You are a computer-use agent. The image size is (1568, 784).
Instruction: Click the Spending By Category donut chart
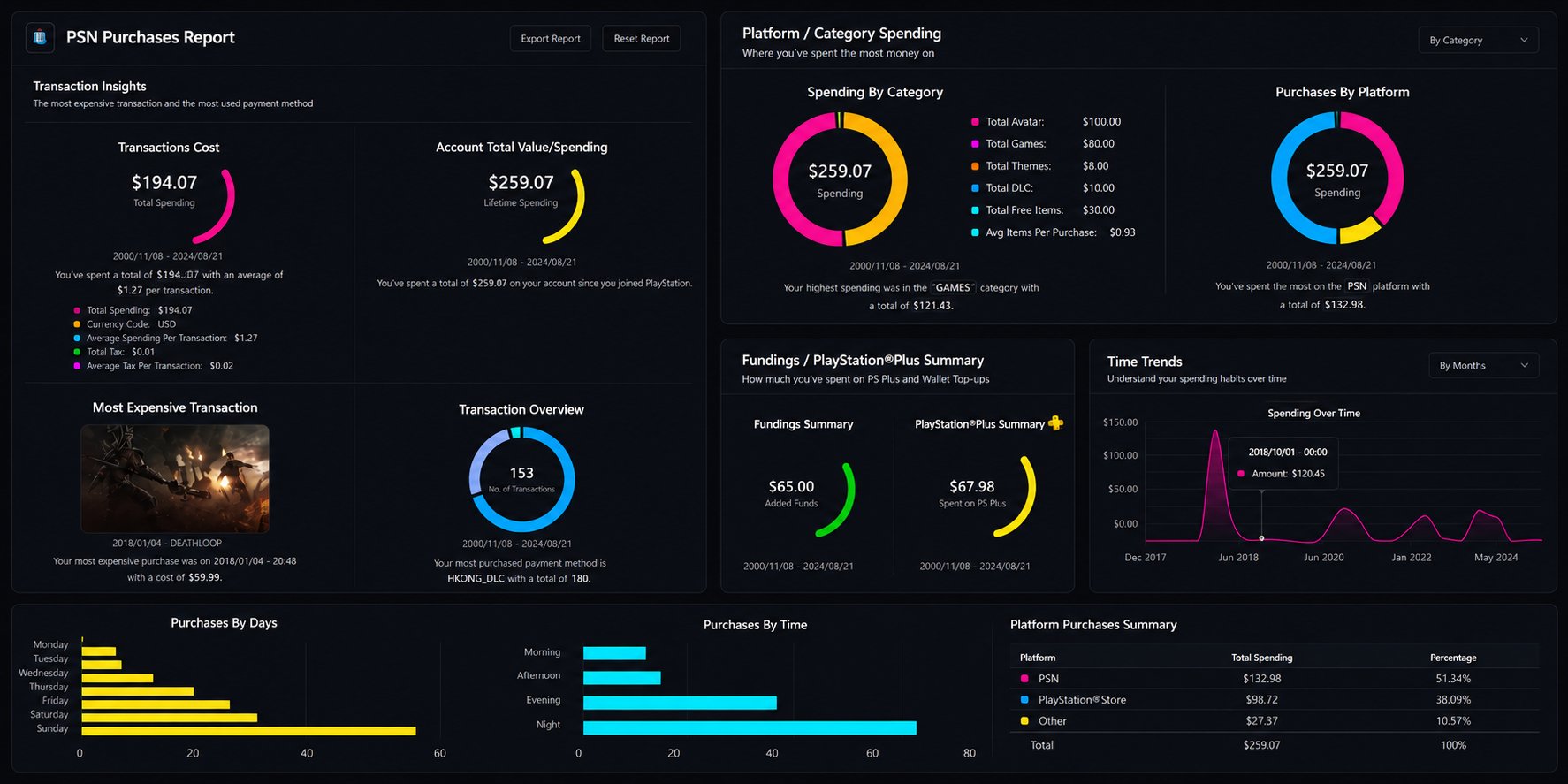click(x=840, y=179)
